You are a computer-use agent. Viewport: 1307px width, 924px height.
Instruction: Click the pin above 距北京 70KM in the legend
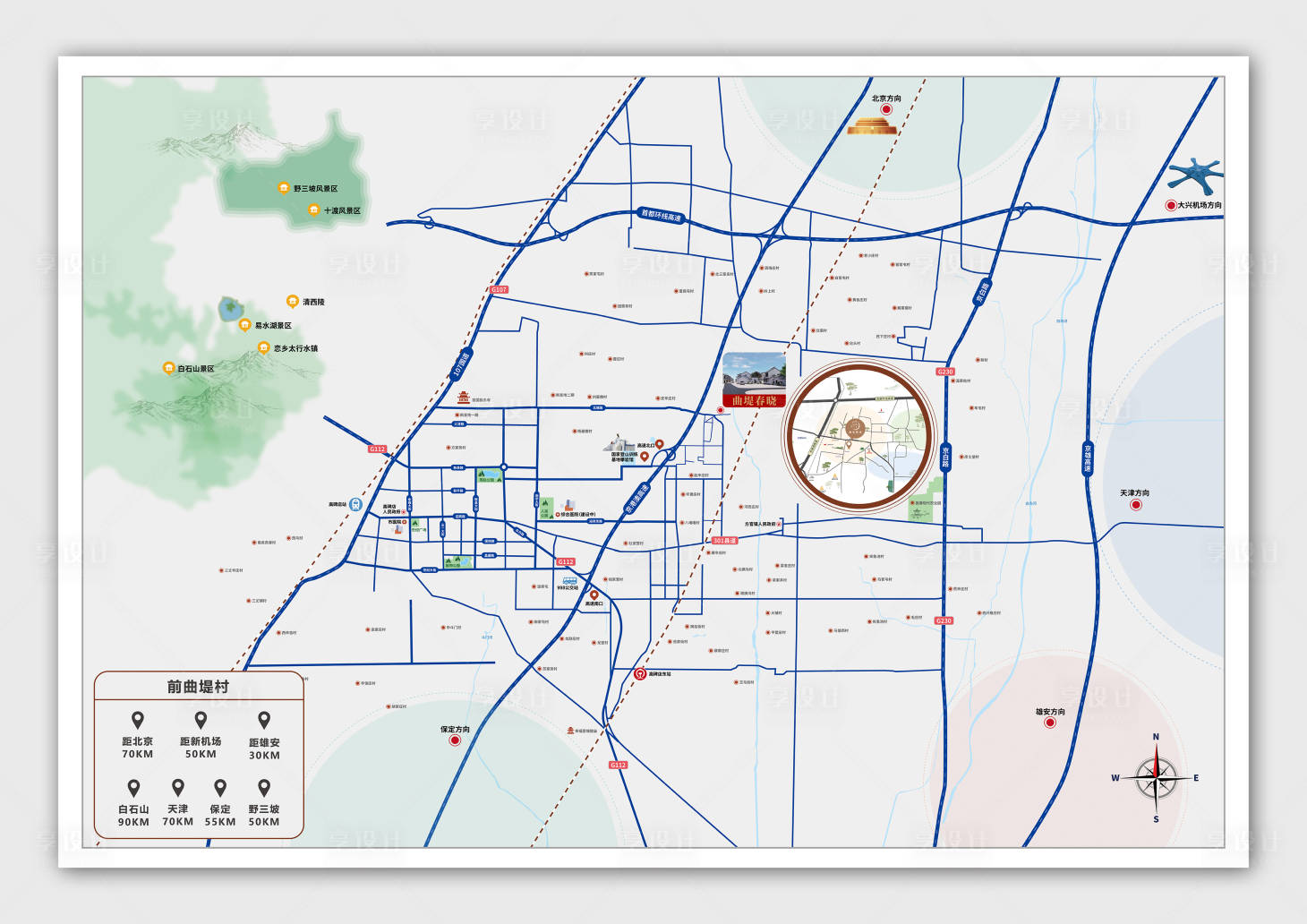point(137,720)
